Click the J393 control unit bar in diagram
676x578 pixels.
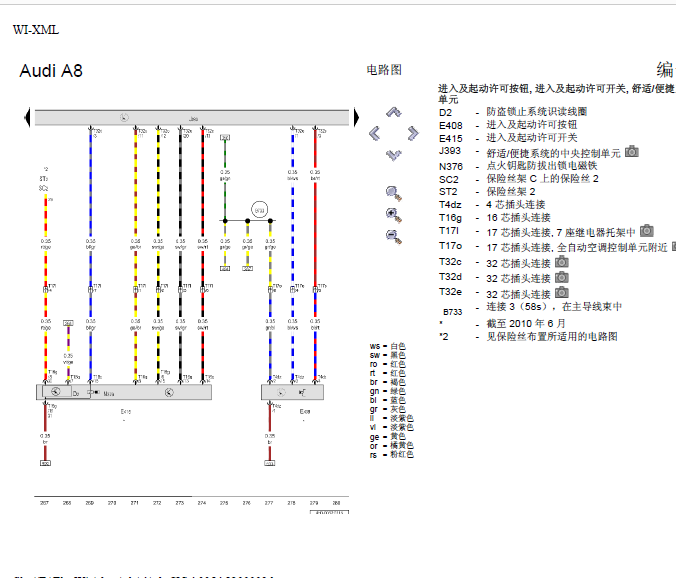[x=192, y=118]
